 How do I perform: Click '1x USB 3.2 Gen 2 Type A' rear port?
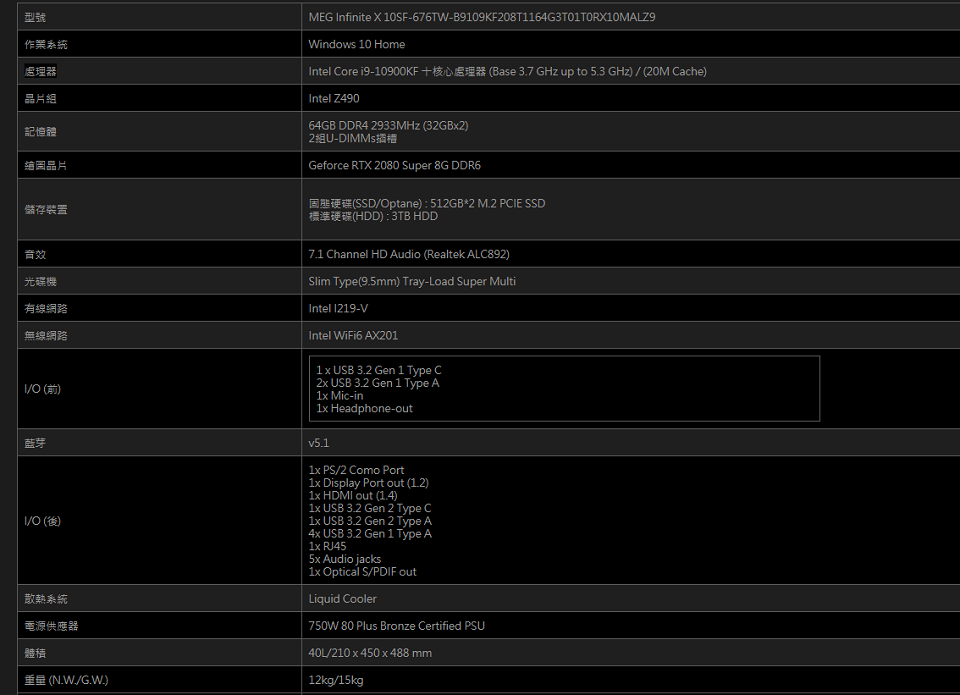click(370, 521)
